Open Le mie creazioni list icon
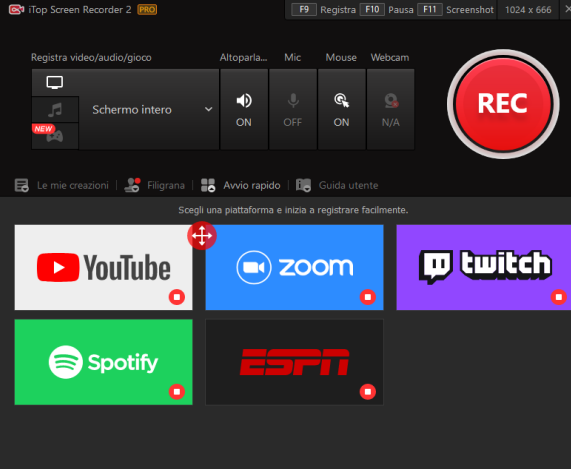The height and width of the screenshot is (469, 571). point(21,185)
